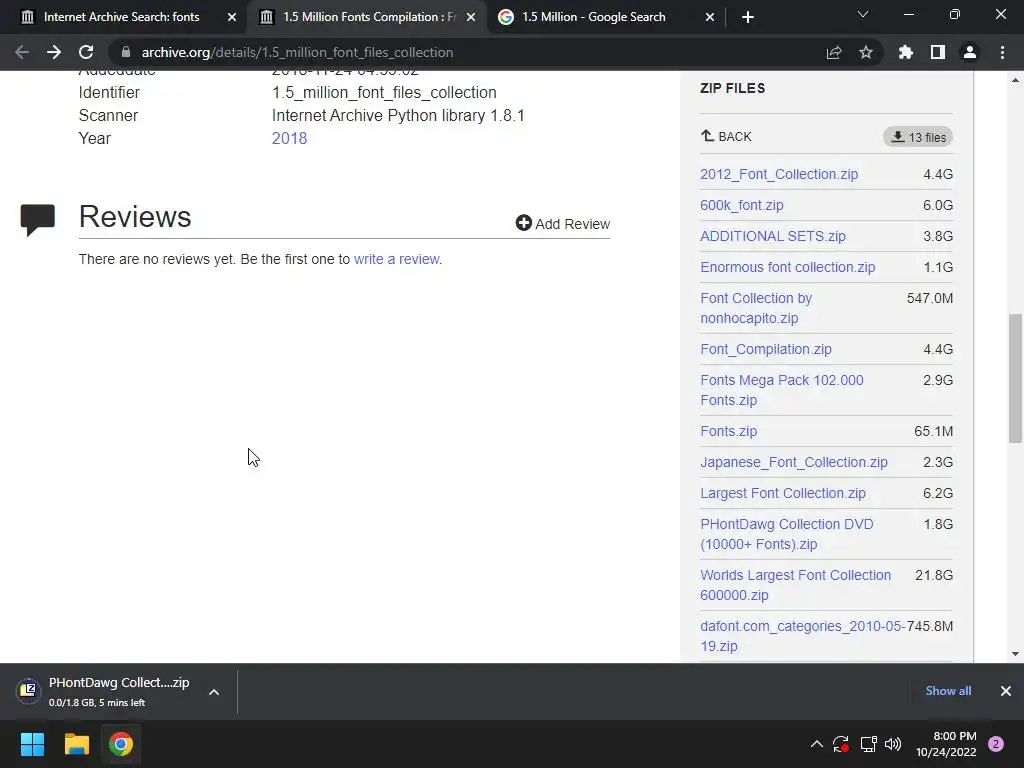Open the Chrome profile avatar
1024x768 pixels.
970,52
